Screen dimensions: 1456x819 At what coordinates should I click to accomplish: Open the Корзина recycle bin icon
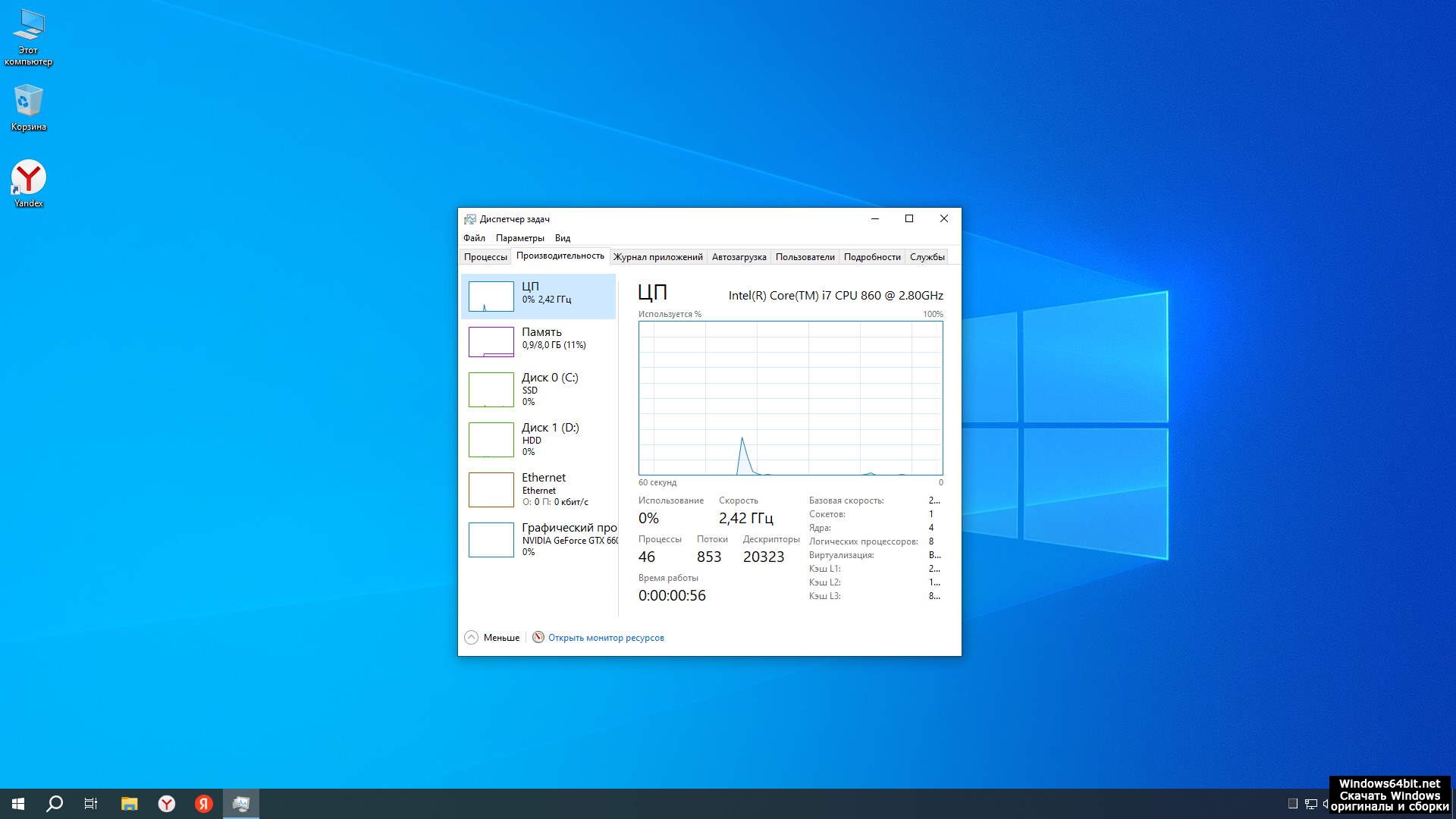pyautogui.click(x=28, y=107)
